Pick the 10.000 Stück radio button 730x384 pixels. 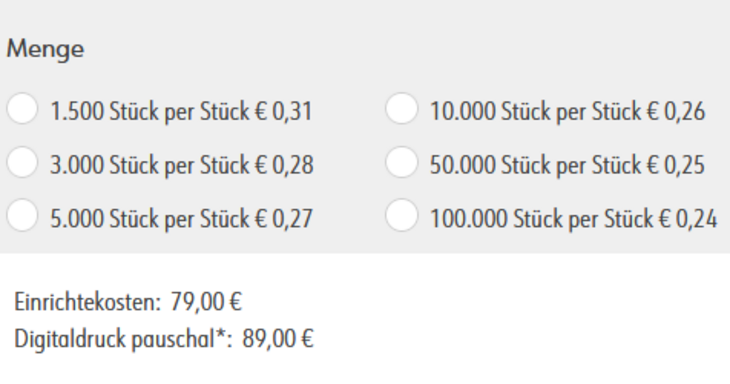pos(401,108)
